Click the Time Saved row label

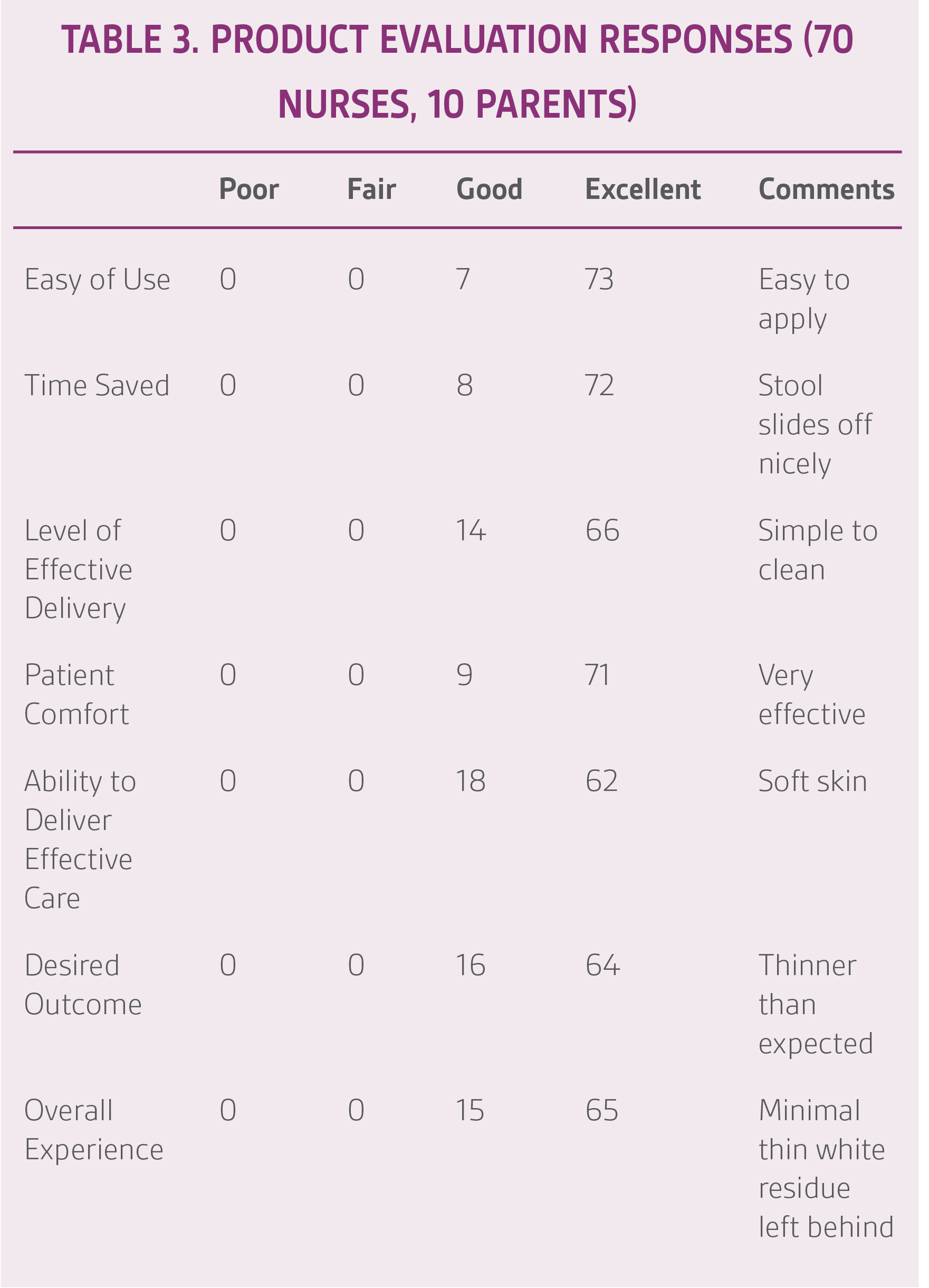pos(97,386)
